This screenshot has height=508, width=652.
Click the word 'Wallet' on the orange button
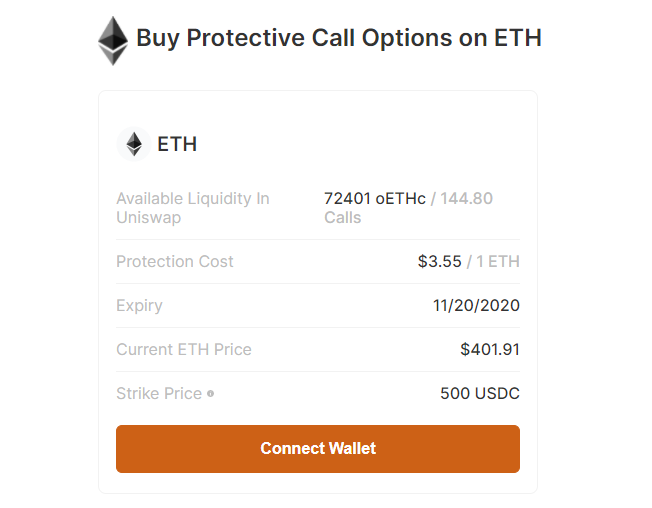(352, 449)
